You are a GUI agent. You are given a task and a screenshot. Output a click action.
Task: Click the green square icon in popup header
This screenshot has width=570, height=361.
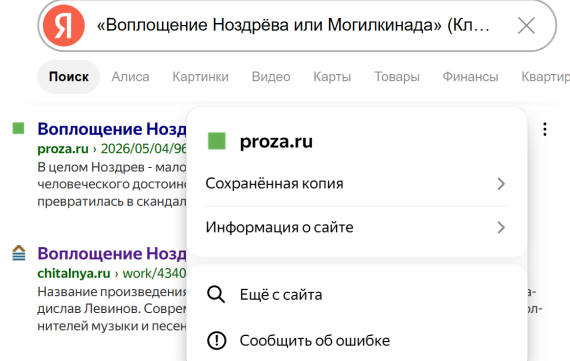click(217, 141)
